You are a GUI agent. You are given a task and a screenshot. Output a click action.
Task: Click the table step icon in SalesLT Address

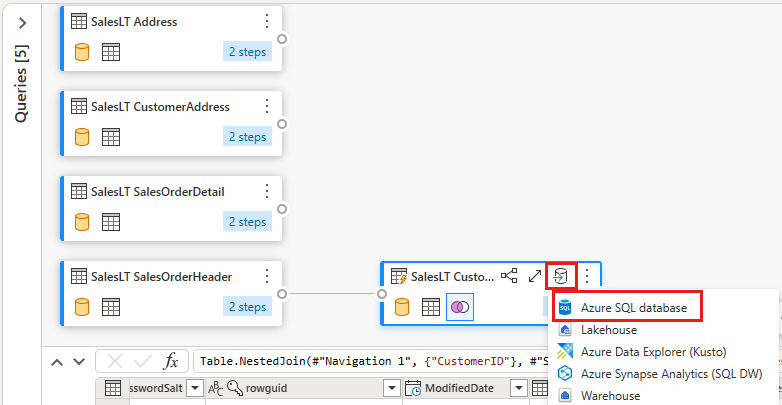pyautogui.click(x=111, y=52)
